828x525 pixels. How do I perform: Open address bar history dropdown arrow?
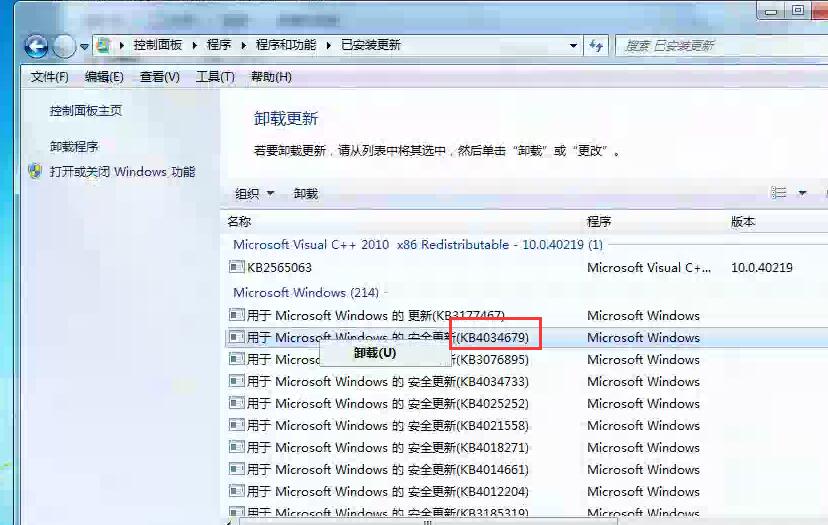(x=573, y=46)
